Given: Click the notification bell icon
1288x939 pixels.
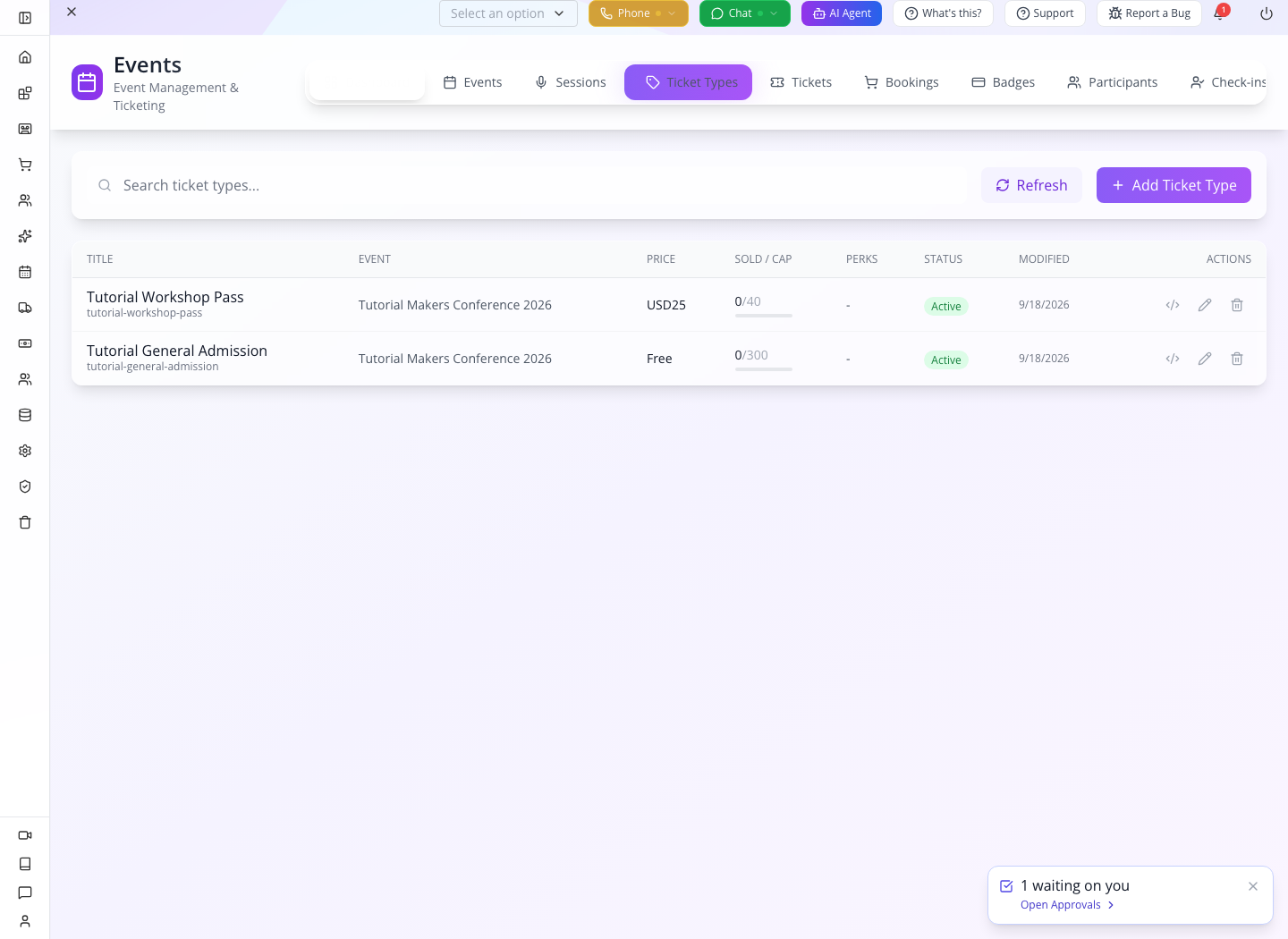Looking at the screenshot, I should (x=1219, y=13).
